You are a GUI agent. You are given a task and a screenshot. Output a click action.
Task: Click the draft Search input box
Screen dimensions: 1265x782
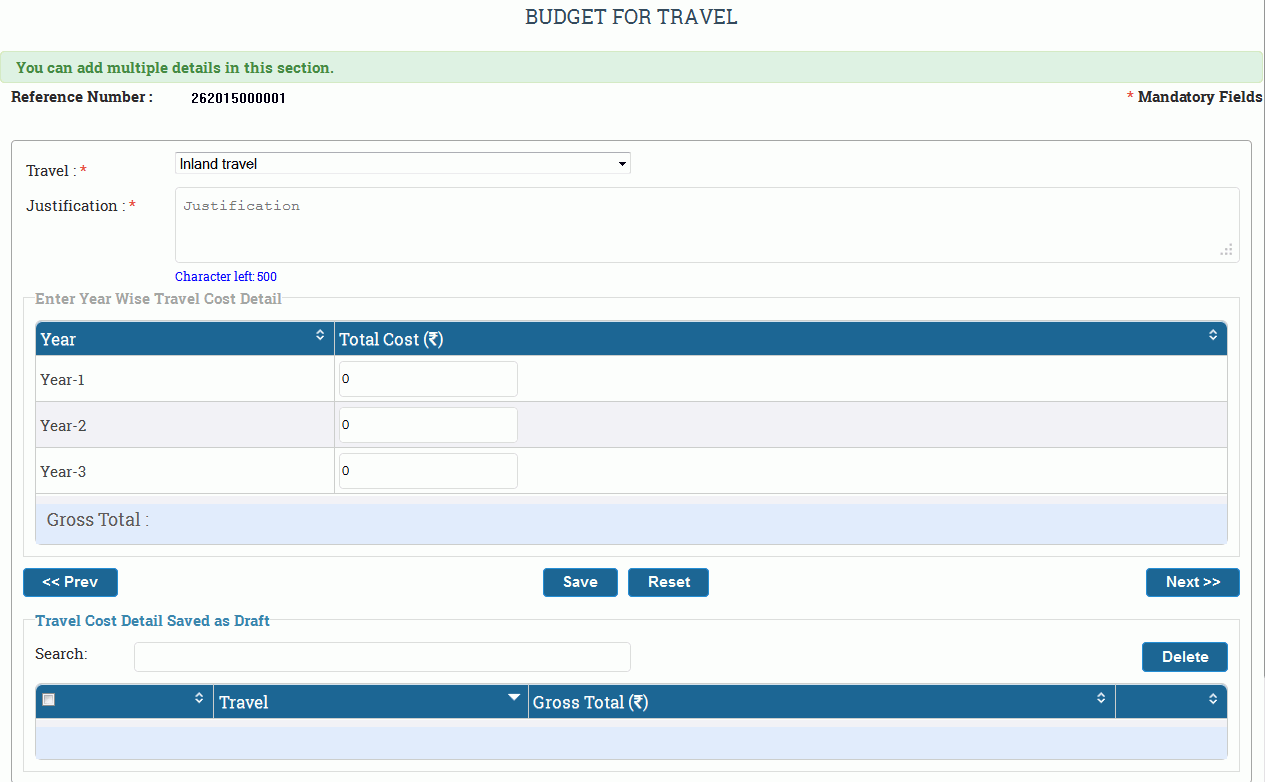[382, 657]
